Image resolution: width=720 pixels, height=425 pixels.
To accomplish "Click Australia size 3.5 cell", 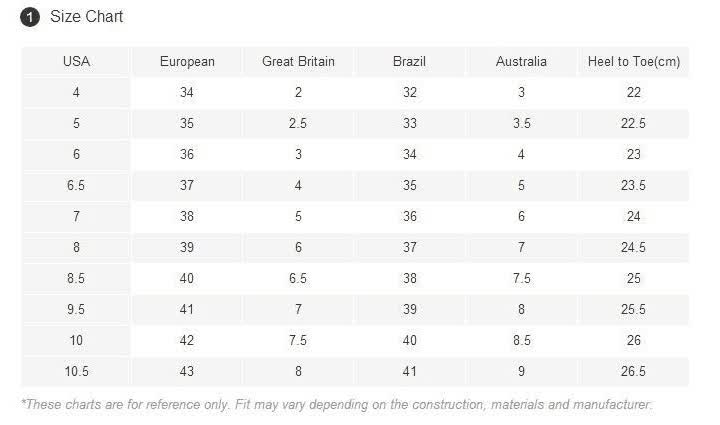I will coord(521,124).
